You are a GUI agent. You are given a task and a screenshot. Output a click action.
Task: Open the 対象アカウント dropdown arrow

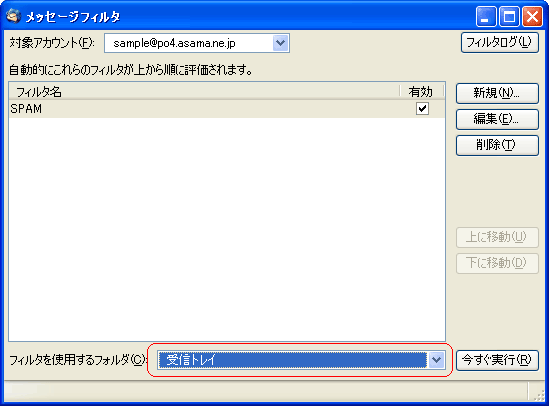point(280,43)
